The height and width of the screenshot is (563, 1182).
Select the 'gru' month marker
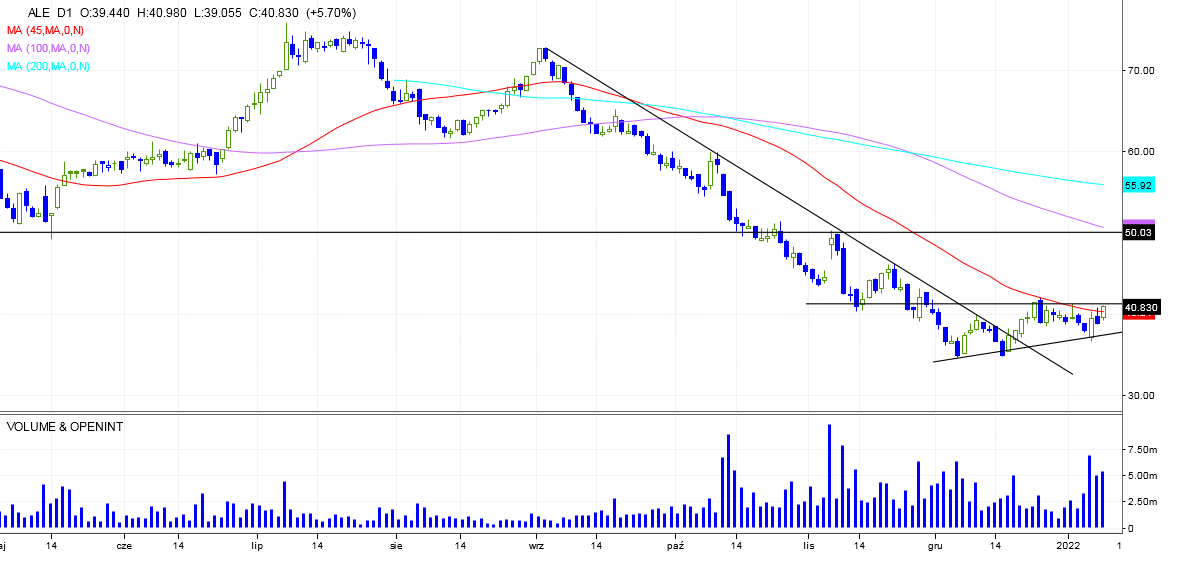point(935,546)
